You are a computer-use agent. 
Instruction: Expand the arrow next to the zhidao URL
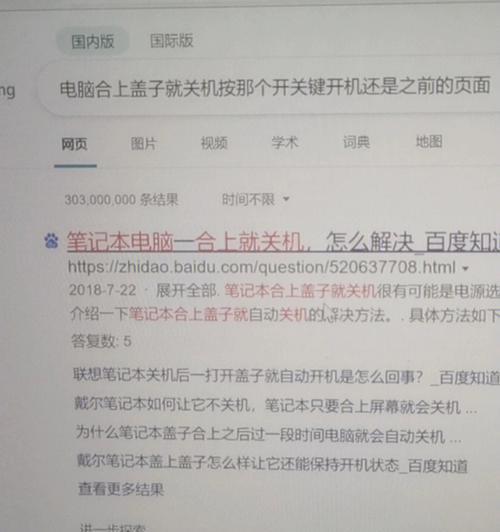pos(466,269)
